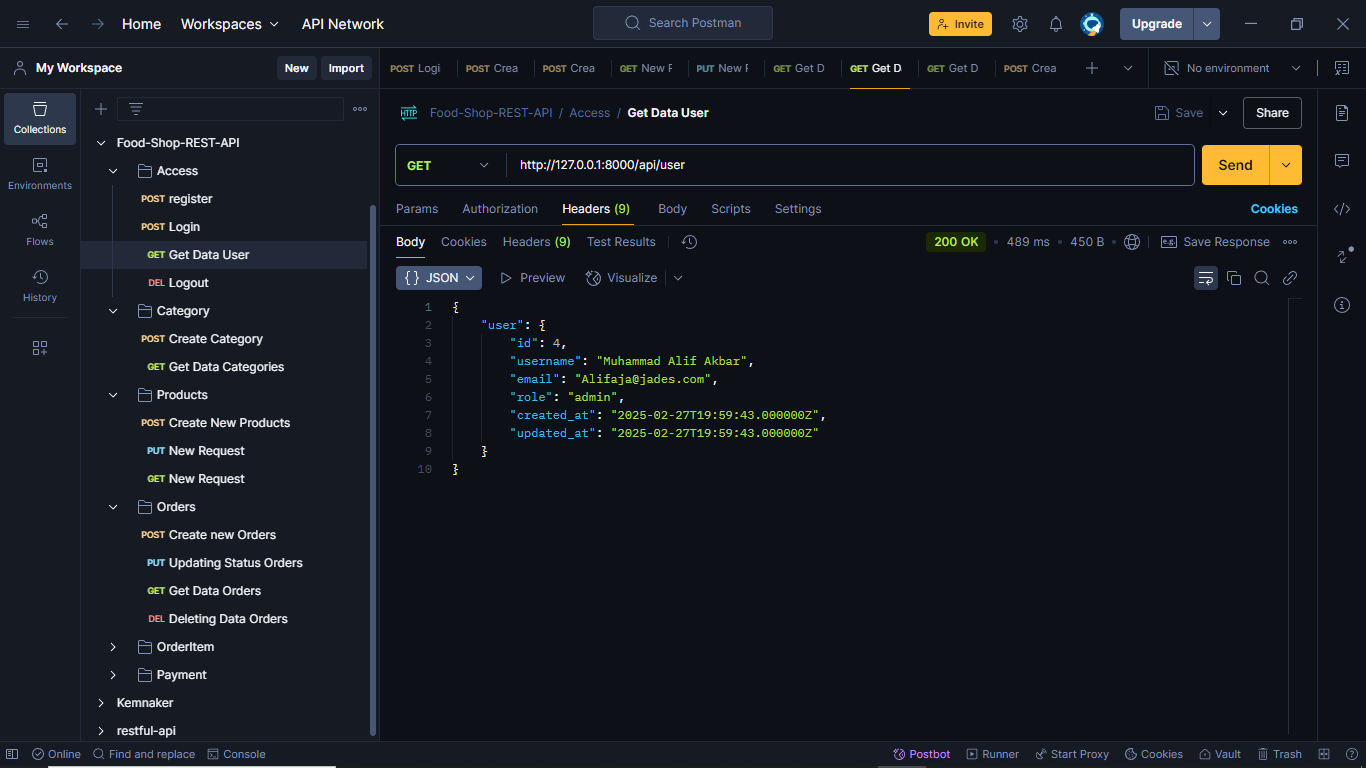Screen dimensions: 1366x768
Task: Switch to Test Results response tab
Action: (x=621, y=242)
